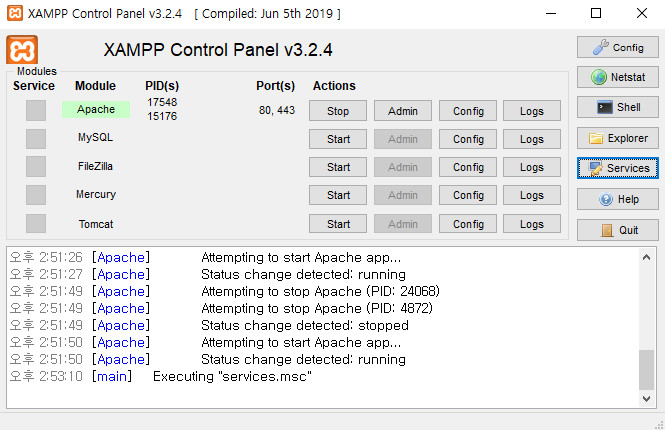The image size is (665, 430).
Task: Open the Mercury Config menu
Action: click(x=468, y=195)
